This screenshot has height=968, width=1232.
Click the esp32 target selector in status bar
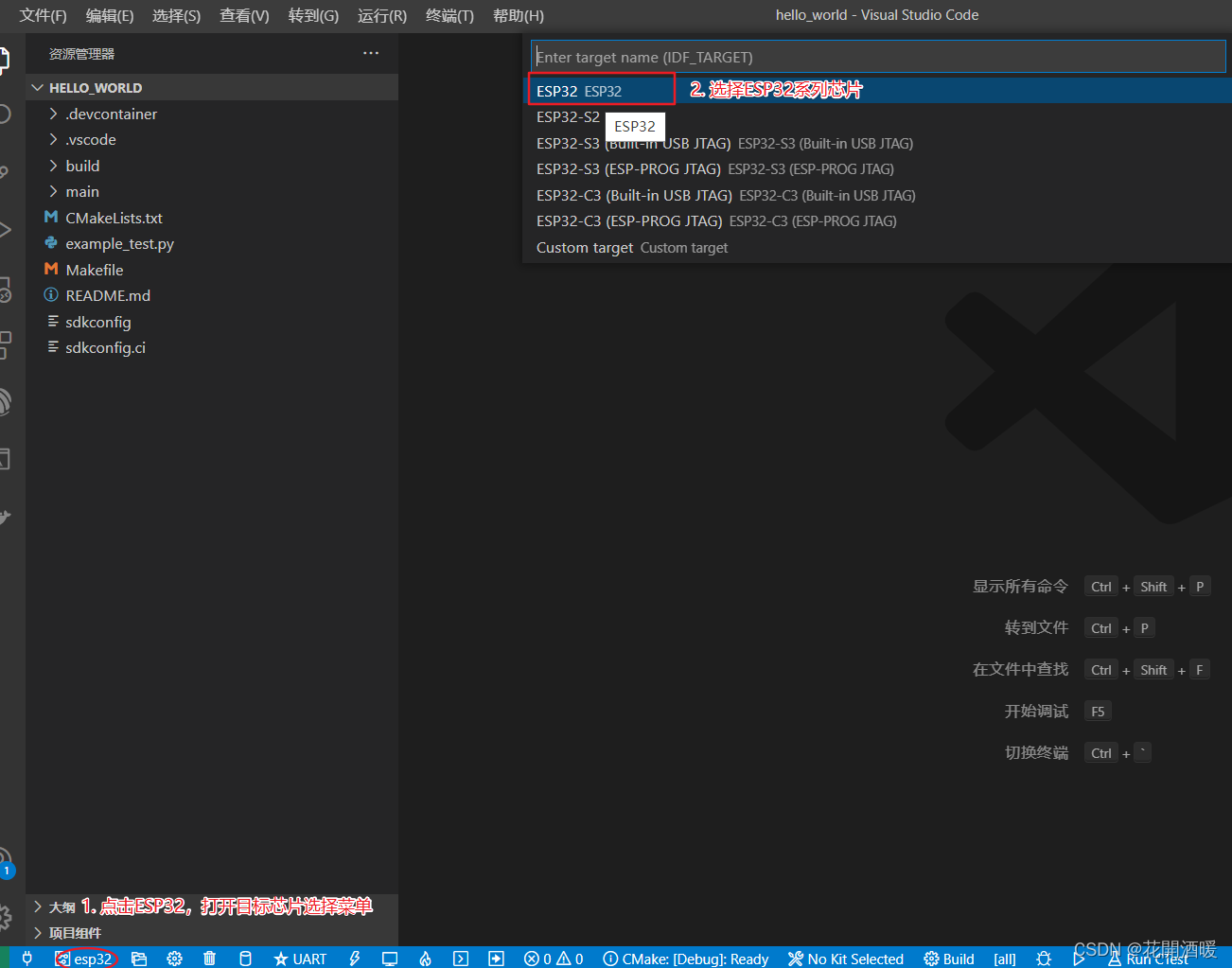(x=84, y=959)
